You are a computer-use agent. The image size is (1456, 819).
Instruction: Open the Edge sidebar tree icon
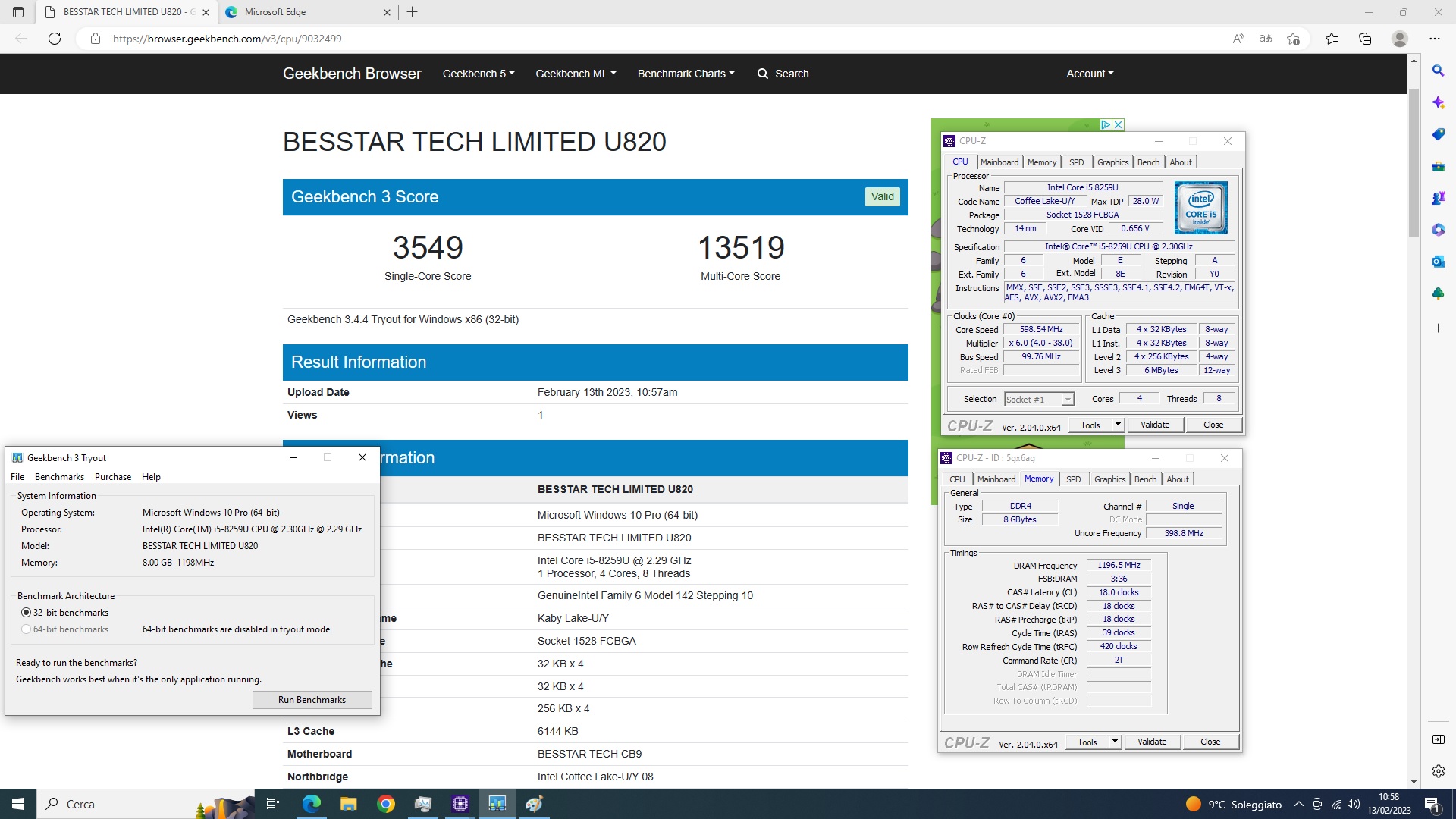(x=1438, y=293)
